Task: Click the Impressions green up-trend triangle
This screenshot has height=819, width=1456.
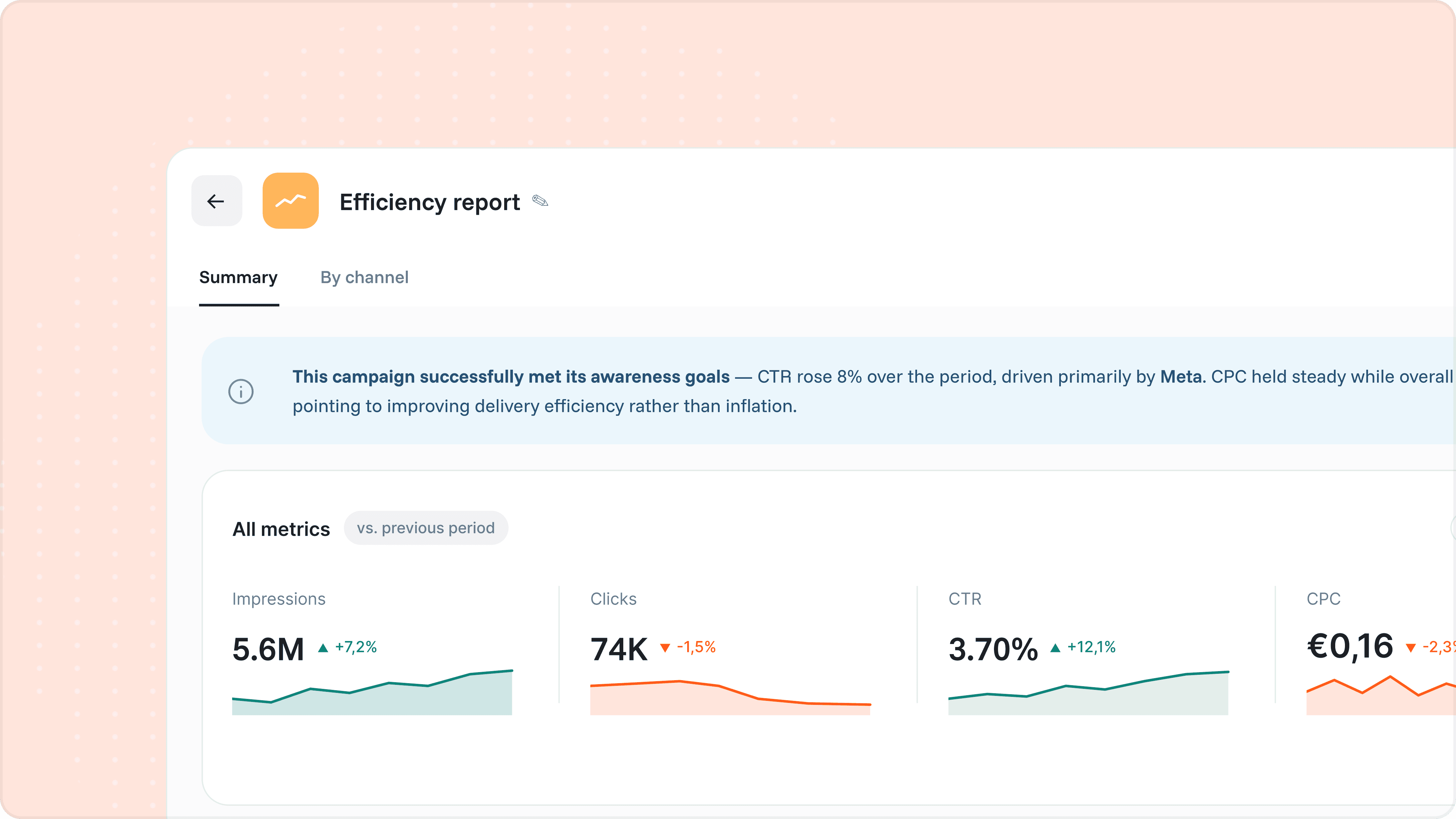Action: 323,648
